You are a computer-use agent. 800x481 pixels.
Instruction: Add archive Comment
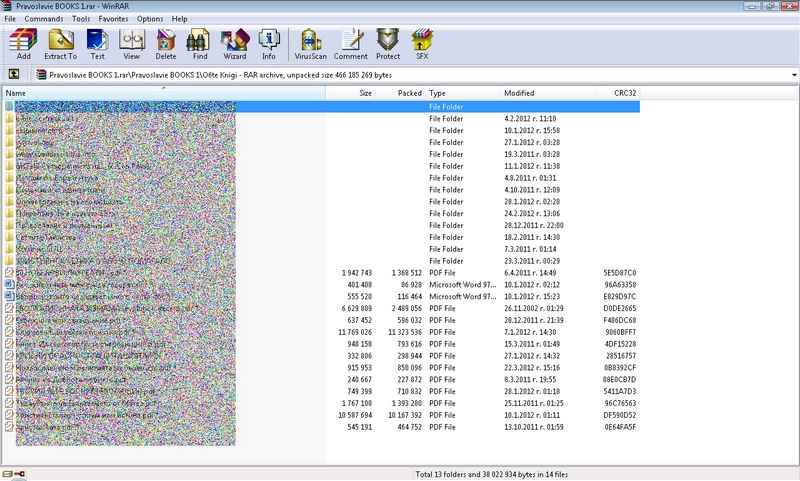pyautogui.click(x=351, y=44)
